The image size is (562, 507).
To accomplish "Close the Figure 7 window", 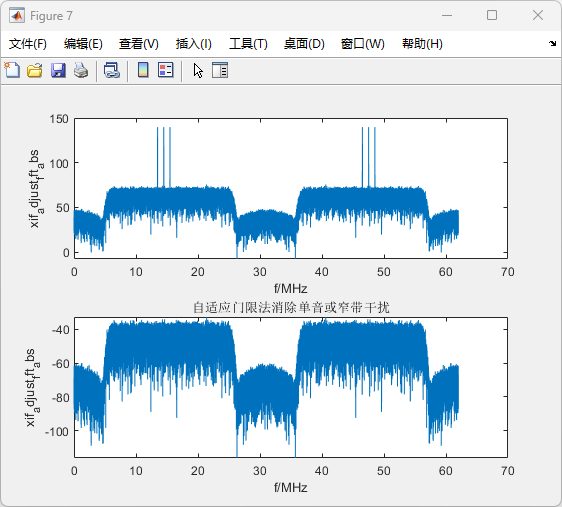I will (538, 15).
